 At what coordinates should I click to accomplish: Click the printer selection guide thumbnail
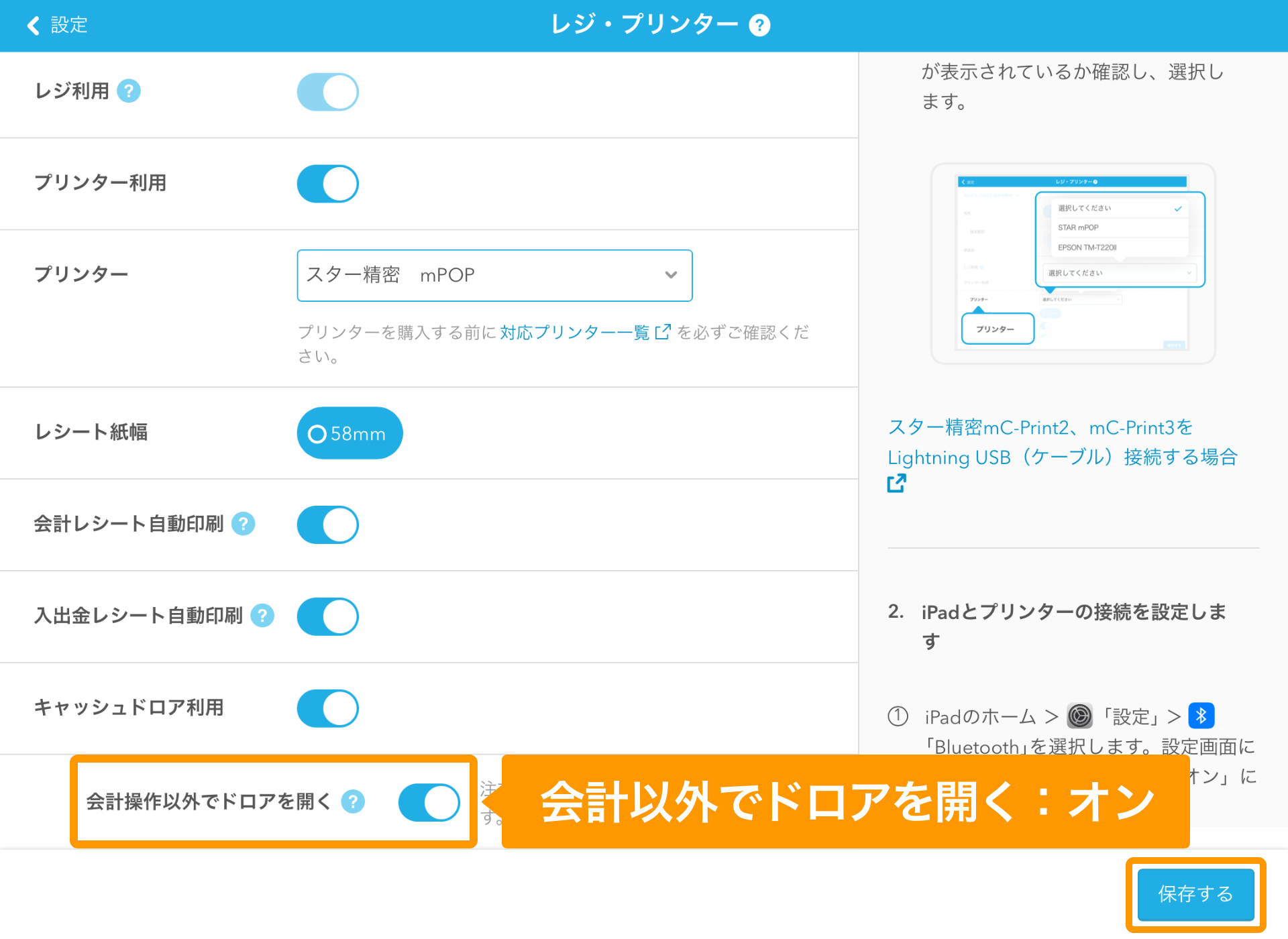point(1073,264)
